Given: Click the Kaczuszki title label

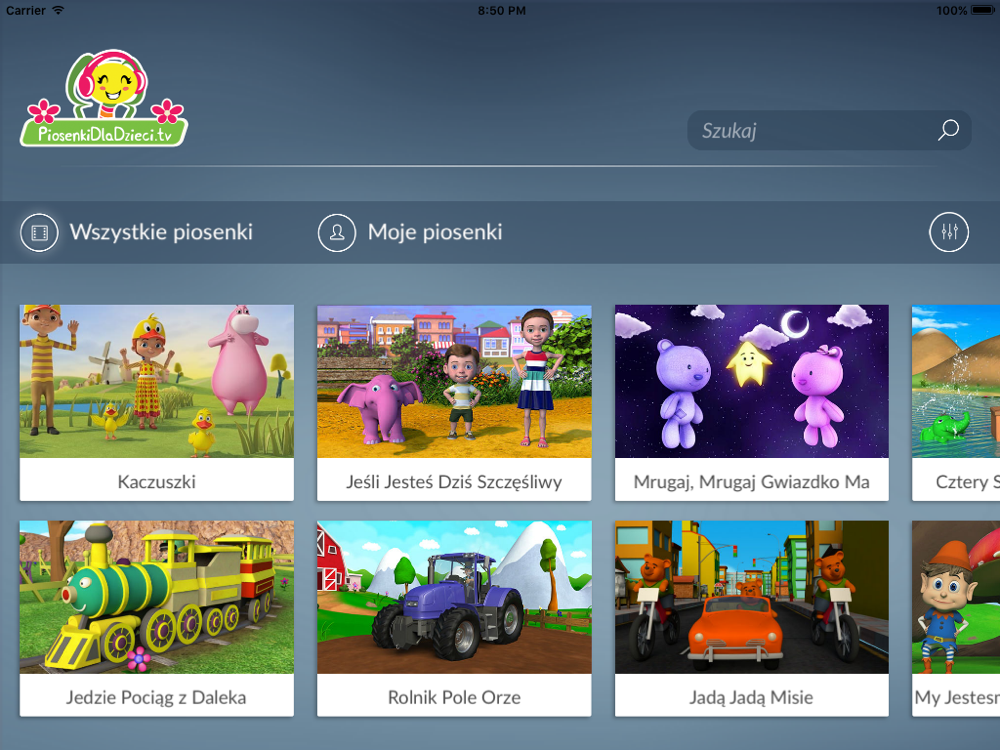Looking at the screenshot, I should (x=157, y=482).
